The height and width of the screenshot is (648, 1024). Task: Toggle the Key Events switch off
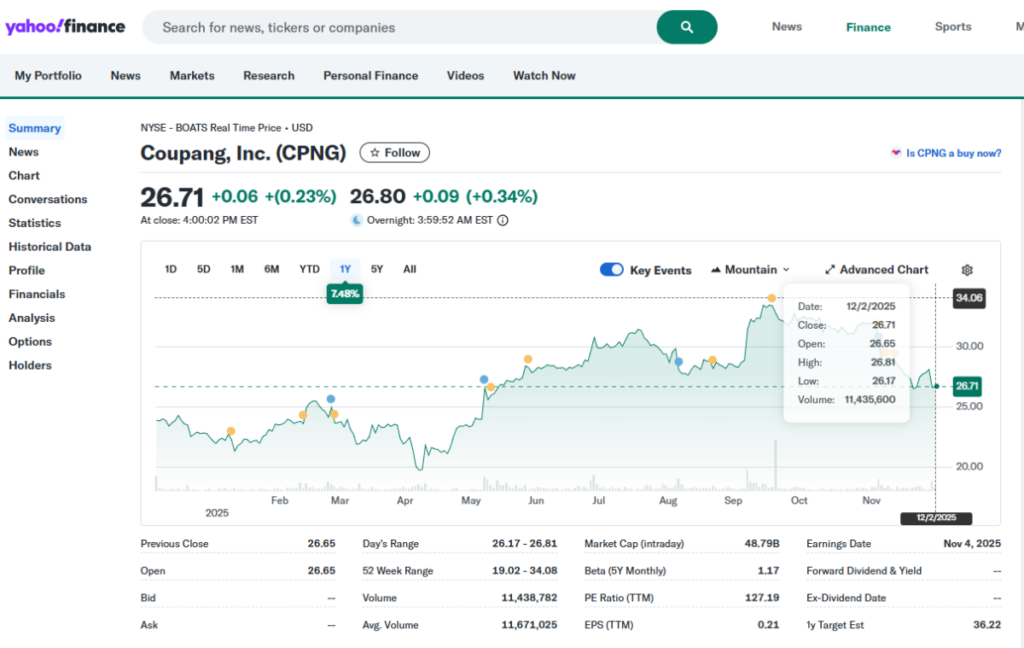click(611, 270)
